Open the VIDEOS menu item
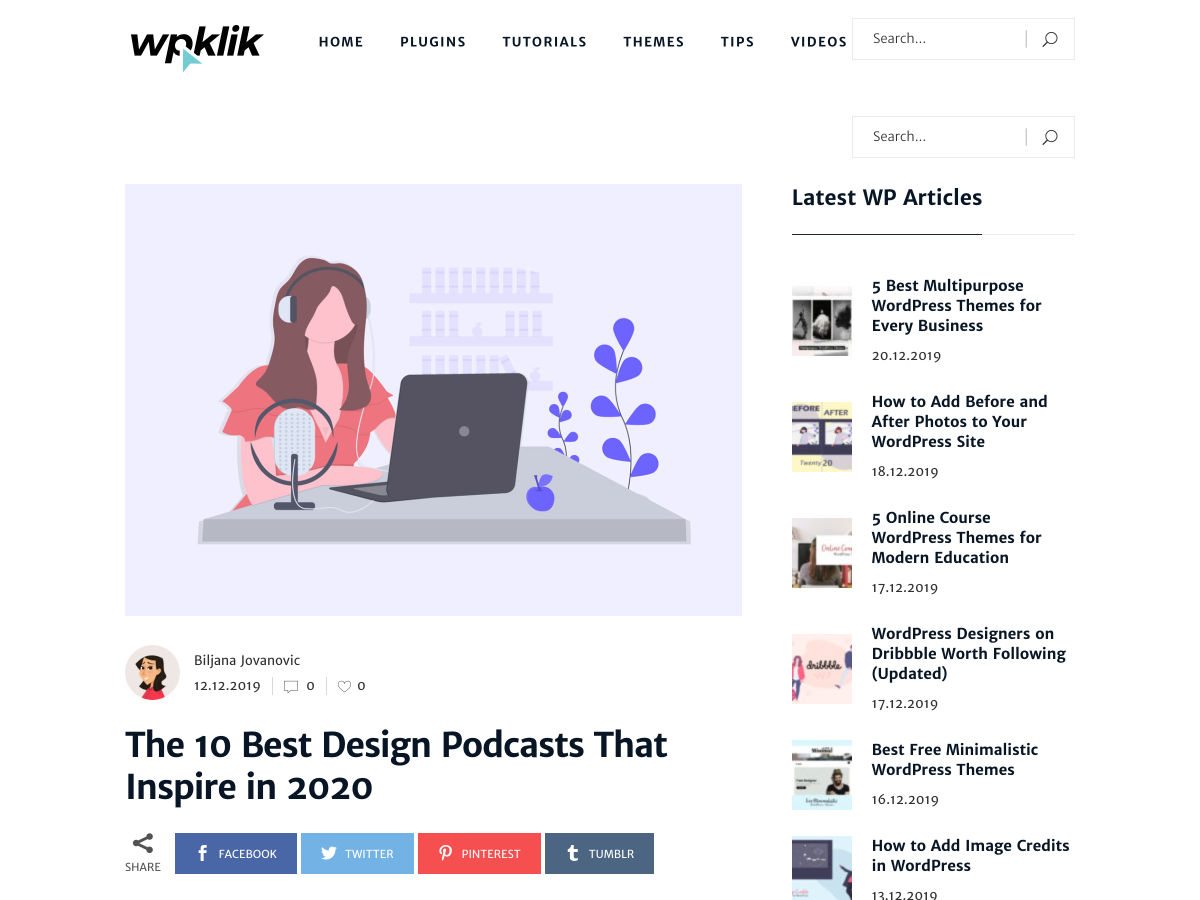1200x900 pixels. (x=819, y=42)
